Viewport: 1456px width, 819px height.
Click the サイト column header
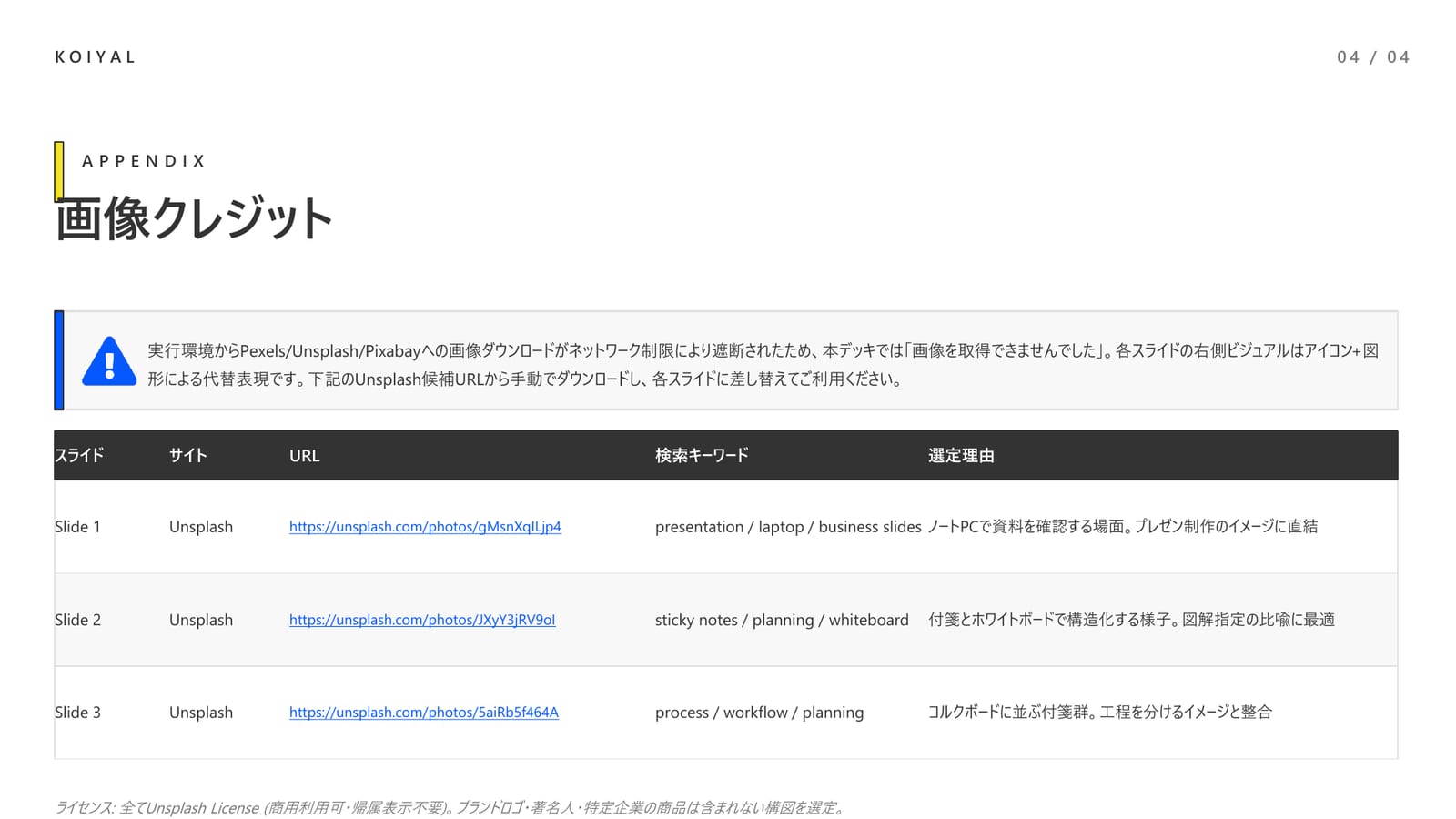(188, 455)
